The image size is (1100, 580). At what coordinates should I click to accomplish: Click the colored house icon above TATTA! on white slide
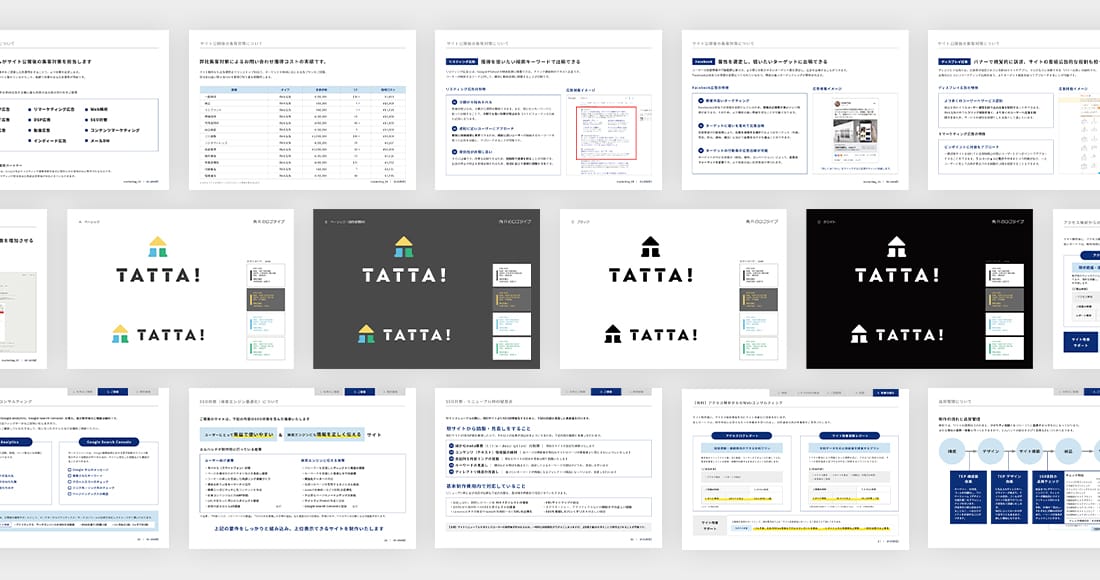click(x=158, y=247)
